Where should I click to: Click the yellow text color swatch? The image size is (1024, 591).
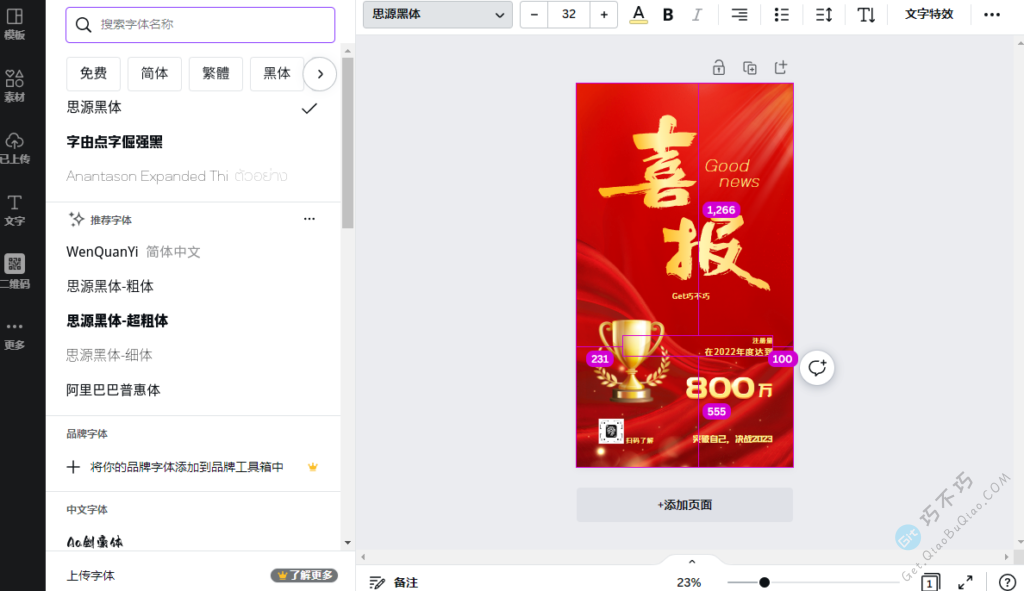pyautogui.click(x=640, y=14)
